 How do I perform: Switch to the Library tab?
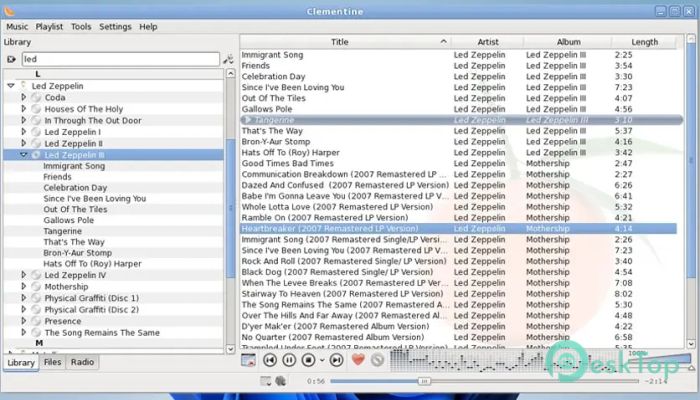(21, 362)
